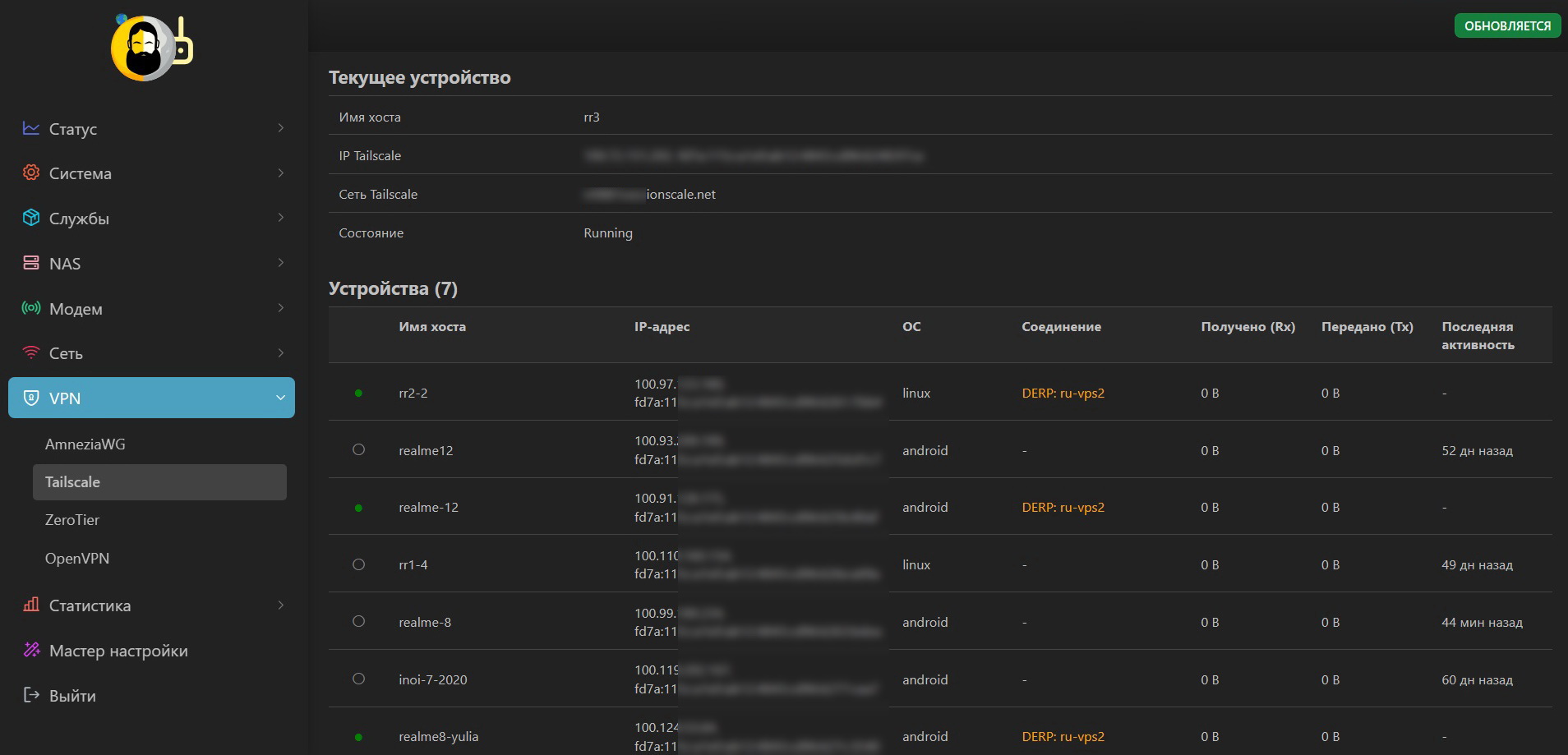Click the ОС column header

pyautogui.click(x=911, y=327)
